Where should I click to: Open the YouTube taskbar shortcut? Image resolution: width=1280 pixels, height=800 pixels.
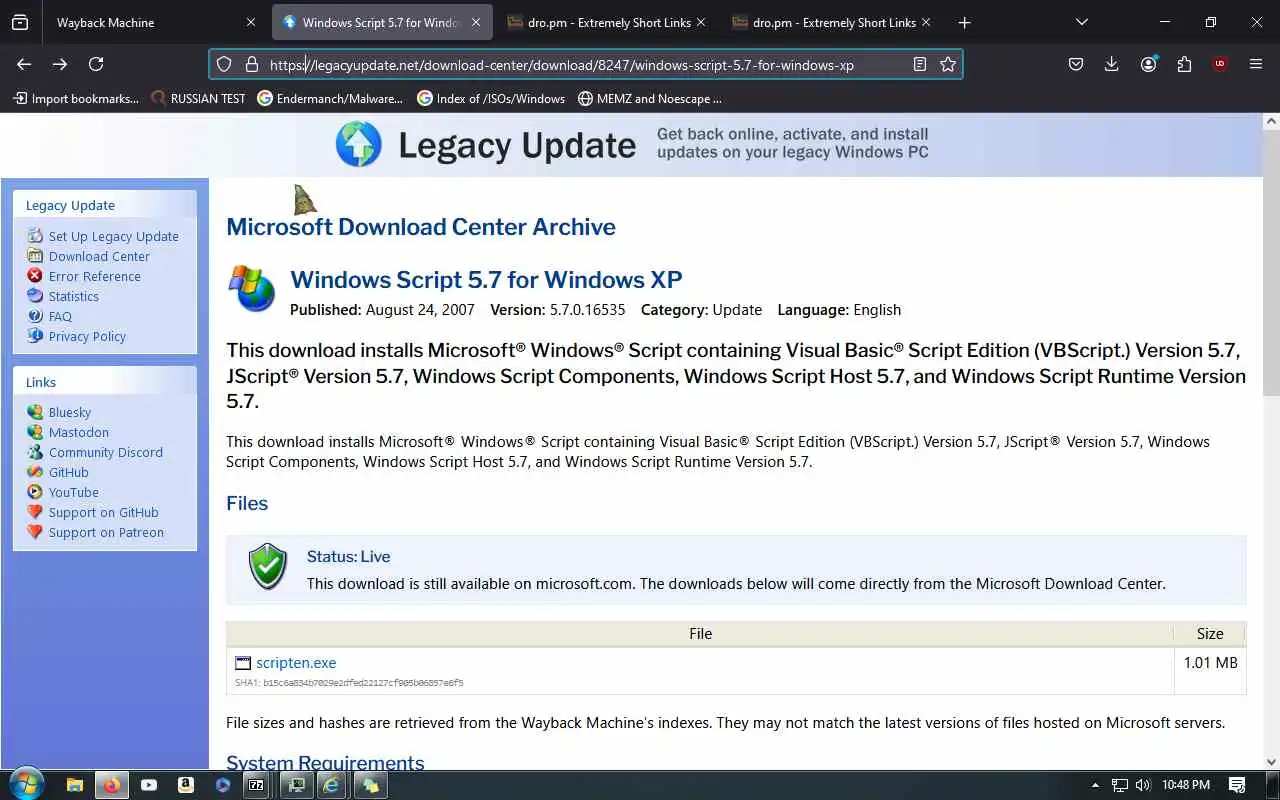(149, 785)
